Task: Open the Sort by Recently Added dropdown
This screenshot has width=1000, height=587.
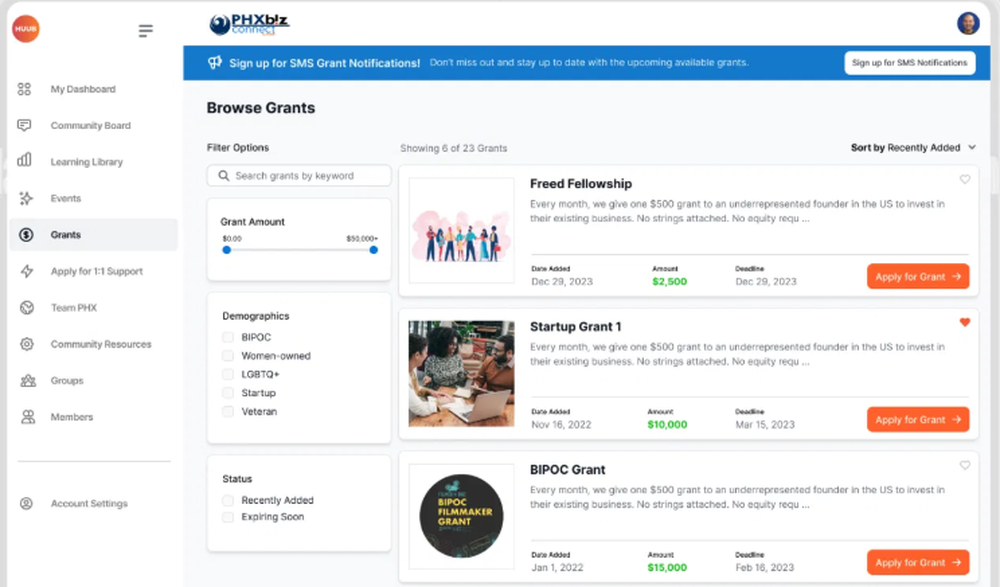Action: (913, 147)
